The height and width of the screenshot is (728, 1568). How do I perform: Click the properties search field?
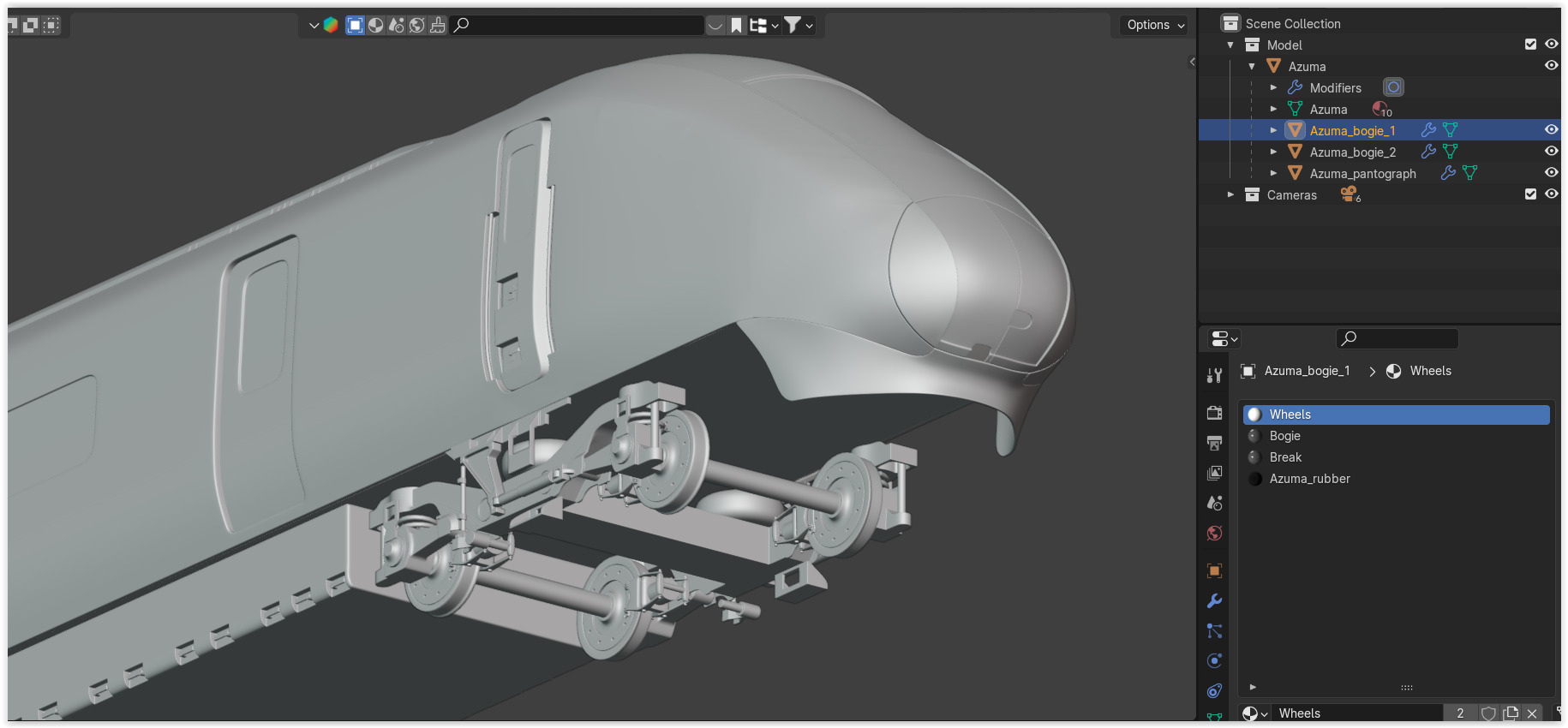[1397, 338]
